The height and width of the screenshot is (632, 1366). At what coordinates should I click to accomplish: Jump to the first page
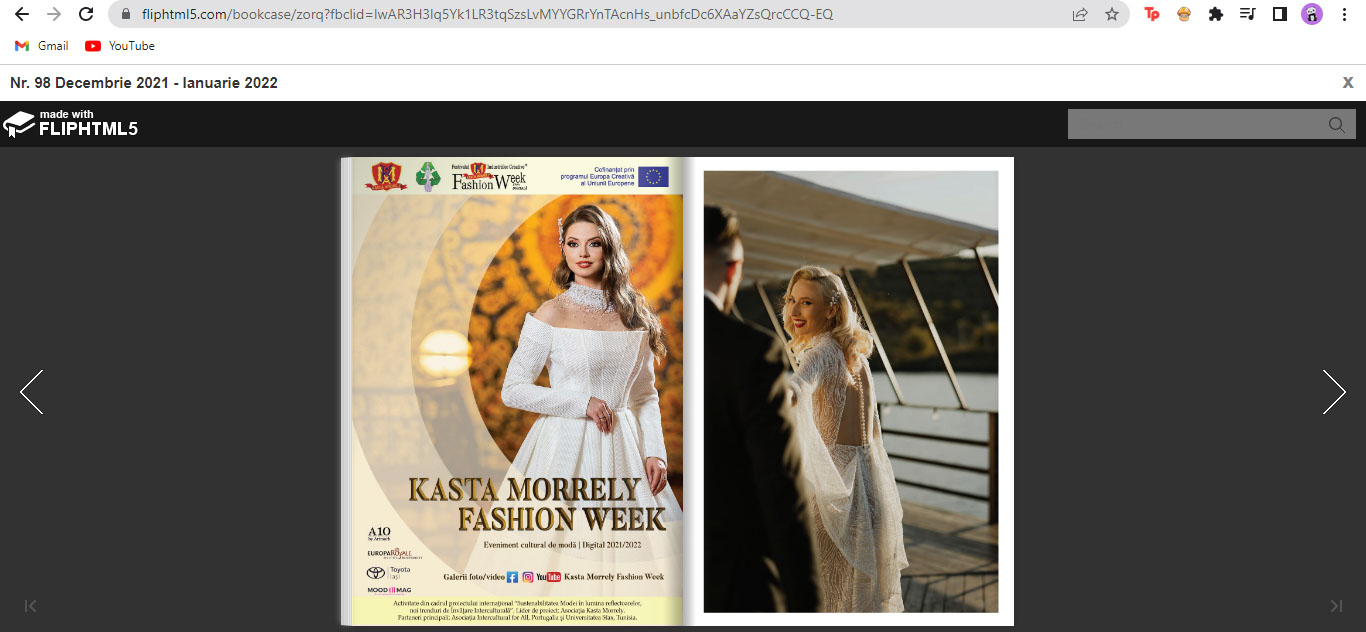(x=31, y=606)
